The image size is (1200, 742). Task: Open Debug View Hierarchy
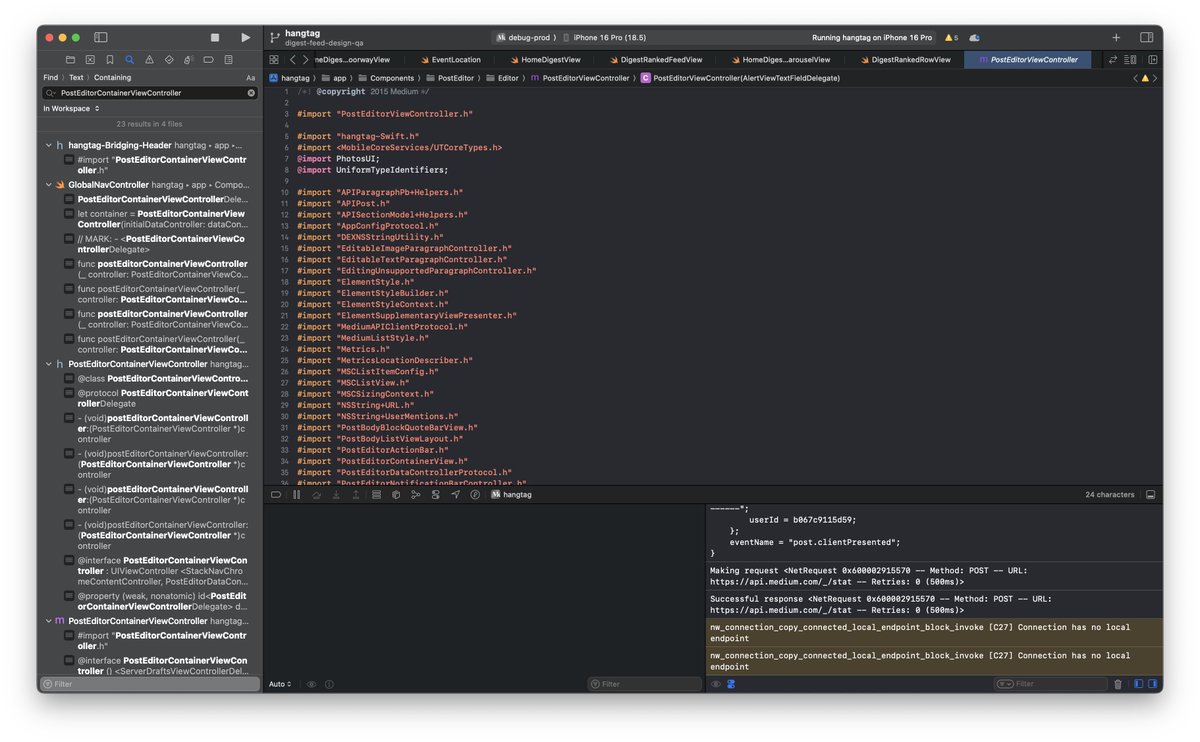(x=396, y=495)
